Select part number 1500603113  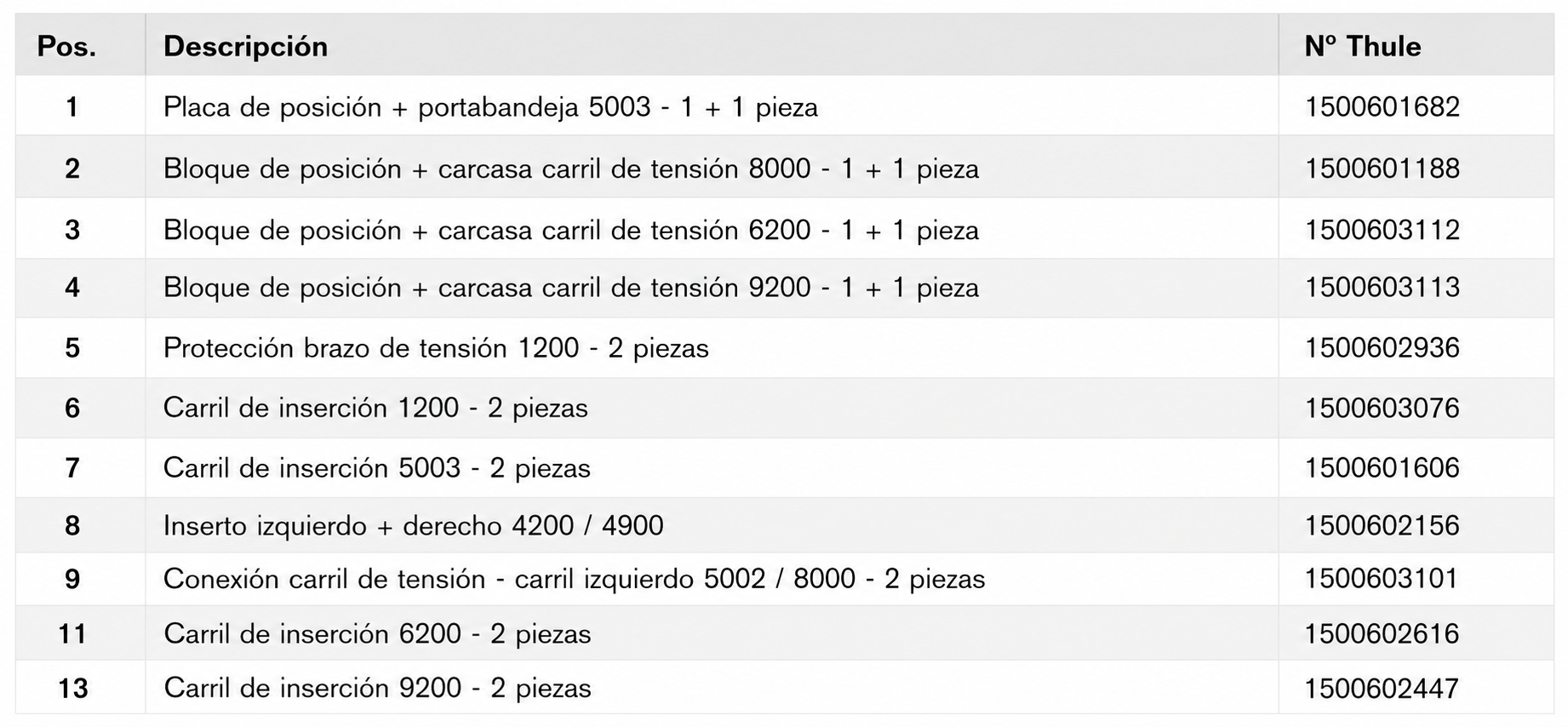click(1382, 287)
